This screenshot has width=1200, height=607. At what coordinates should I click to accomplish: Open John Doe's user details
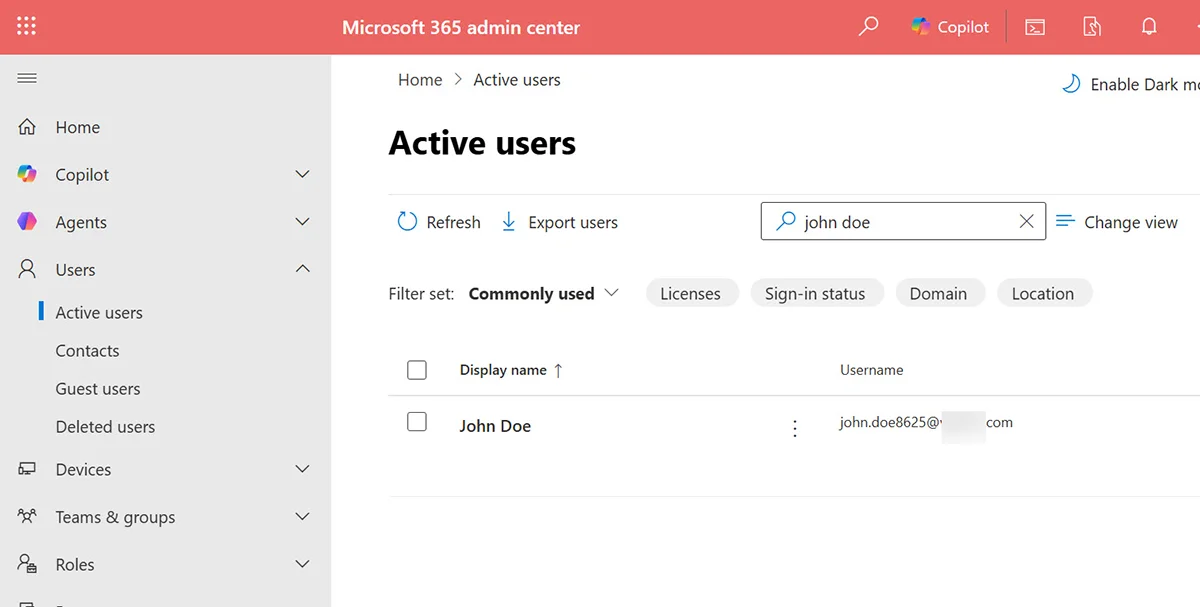tap(495, 425)
